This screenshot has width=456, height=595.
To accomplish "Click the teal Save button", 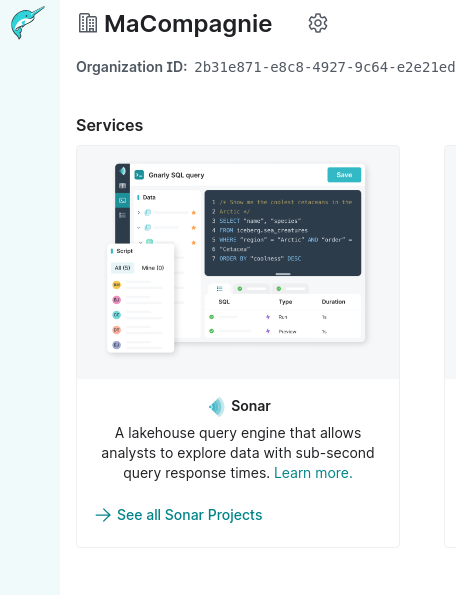I will click(x=344, y=175).
